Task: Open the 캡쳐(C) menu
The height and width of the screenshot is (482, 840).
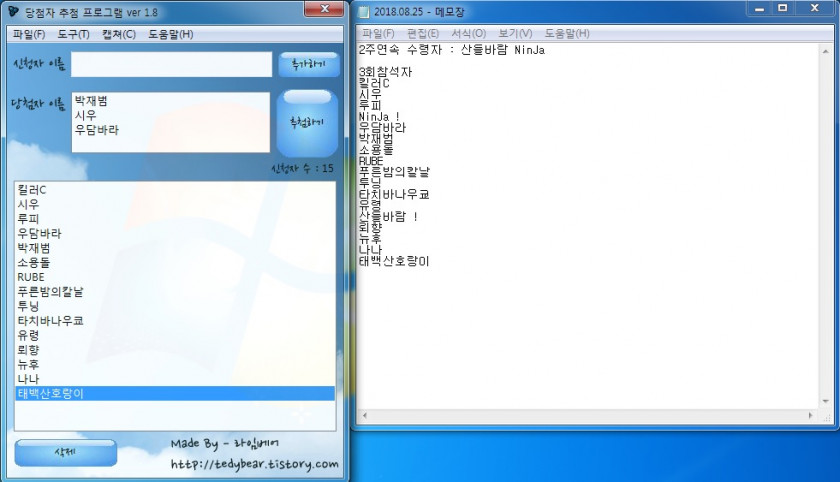Action: coord(118,34)
